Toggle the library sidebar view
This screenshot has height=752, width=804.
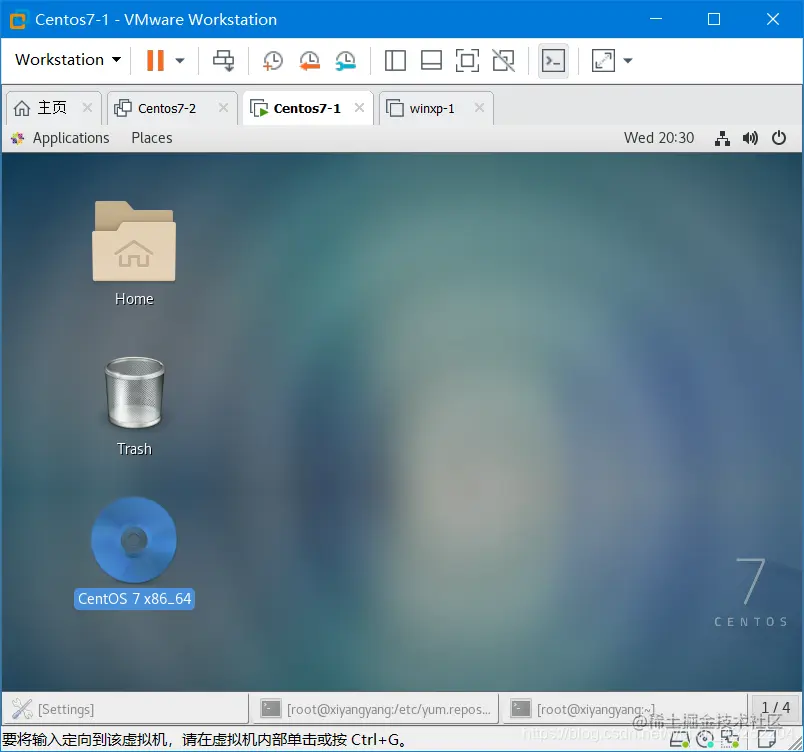click(395, 60)
